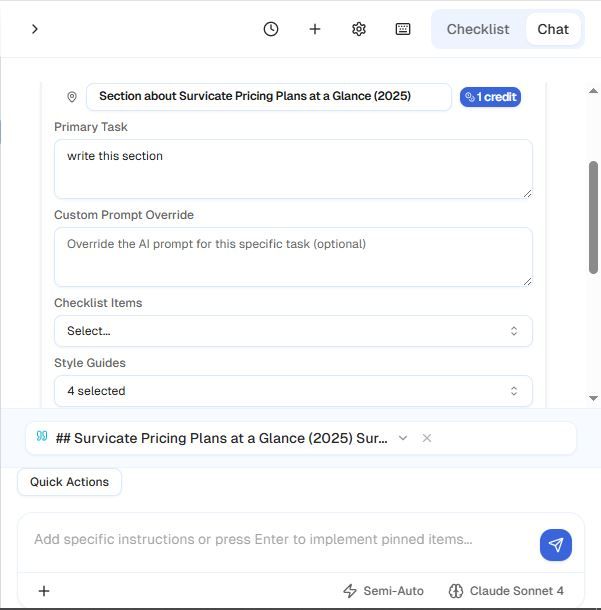Remove the pinned Survicate Pricing Plans item
The height and width of the screenshot is (610, 601).
(x=427, y=438)
